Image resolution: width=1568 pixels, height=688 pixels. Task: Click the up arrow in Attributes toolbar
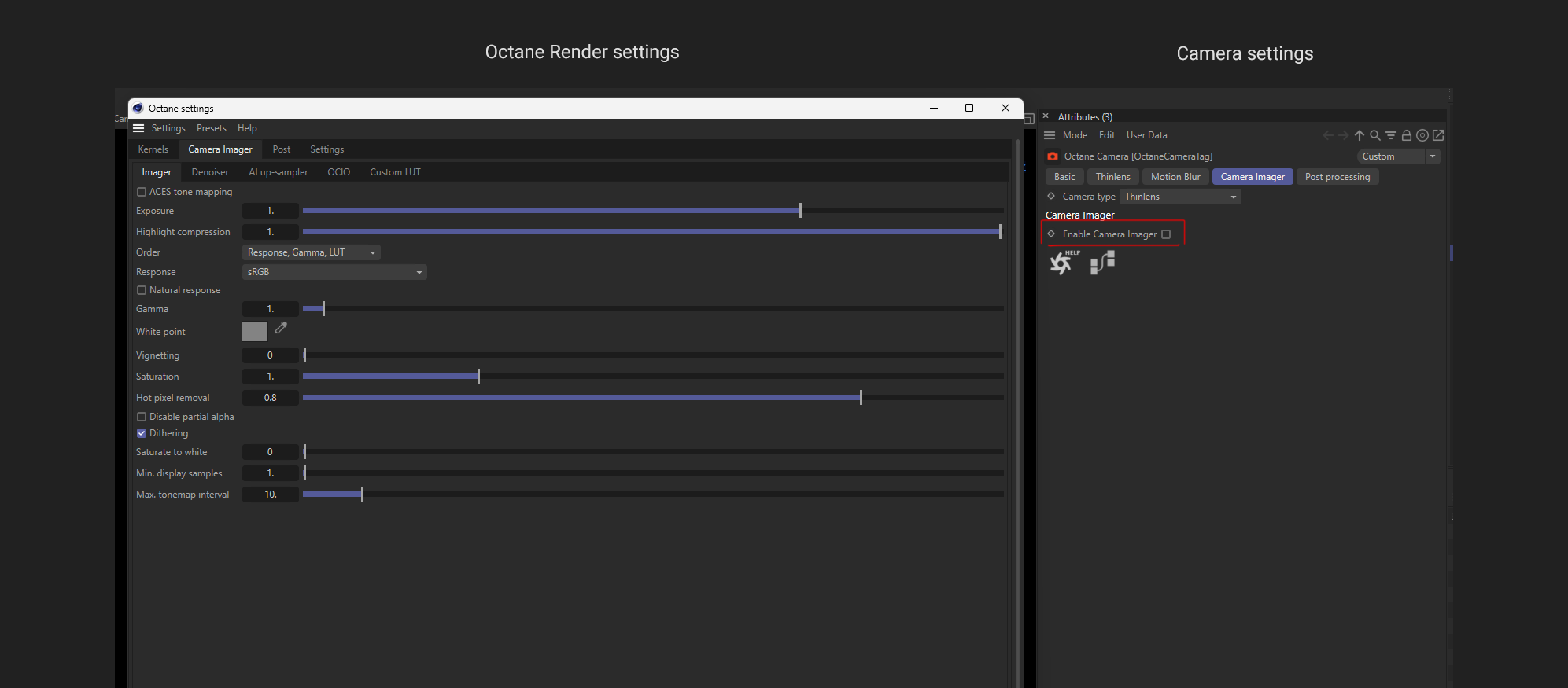click(x=1360, y=135)
